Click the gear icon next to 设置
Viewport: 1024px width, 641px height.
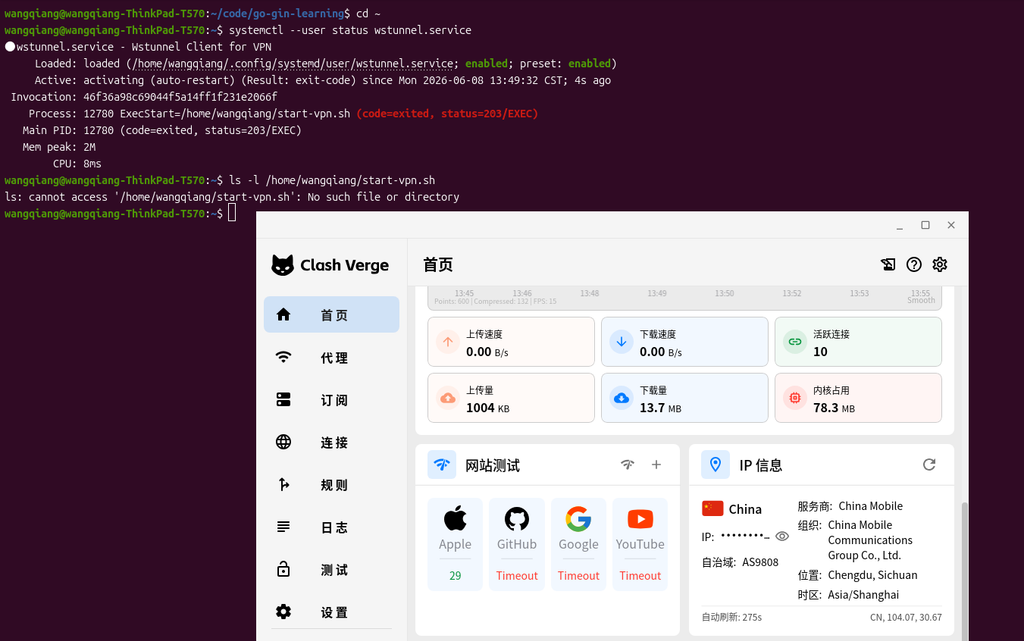(x=283, y=612)
